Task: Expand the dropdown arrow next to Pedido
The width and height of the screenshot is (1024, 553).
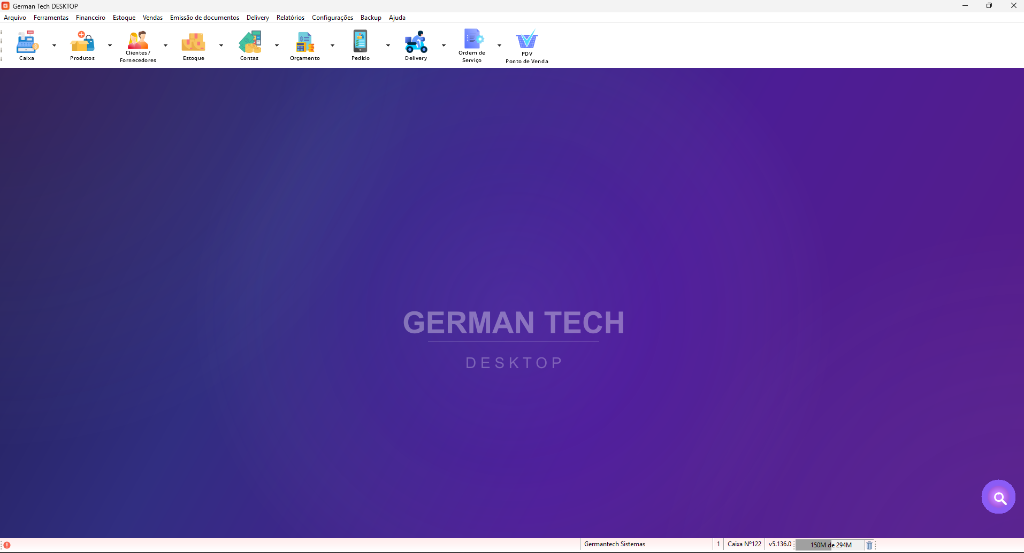Action: (388, 45)
